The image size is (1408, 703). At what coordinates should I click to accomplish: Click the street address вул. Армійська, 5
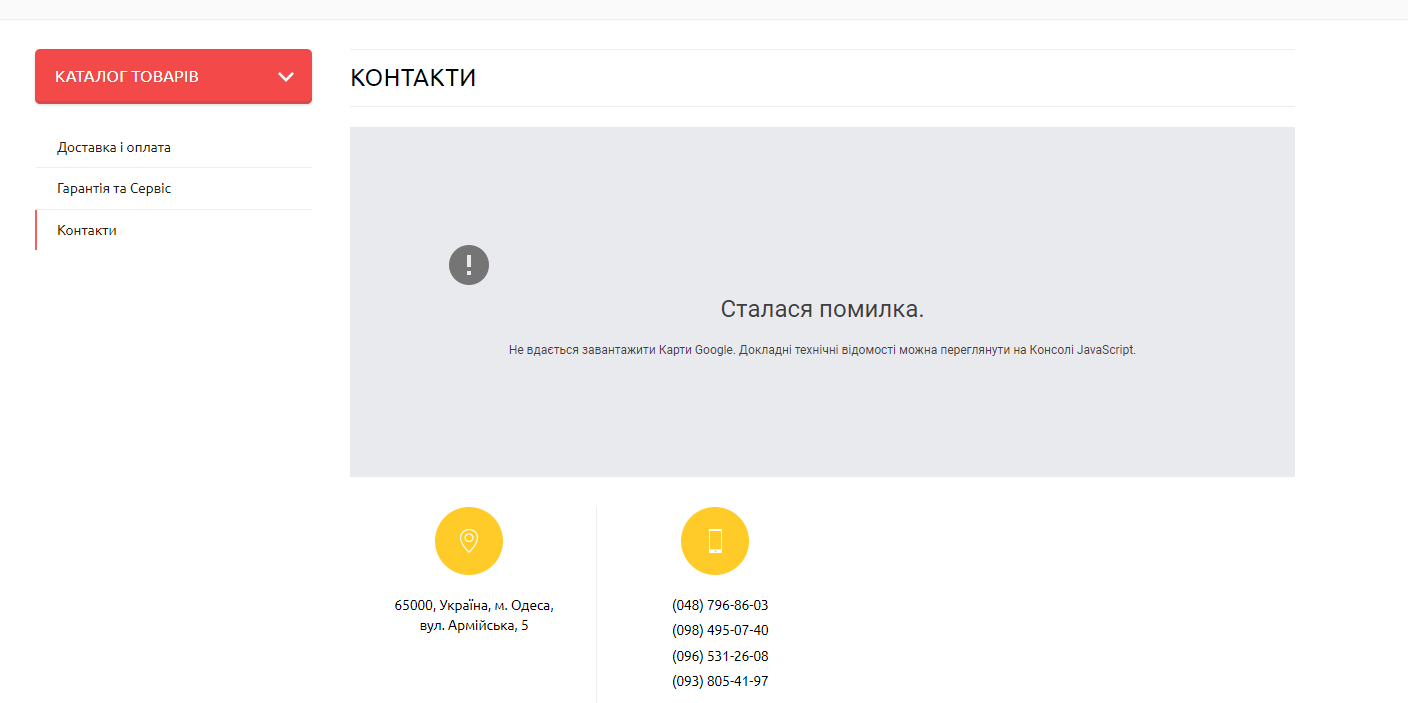pyautogui.click(x=474, y=626)
